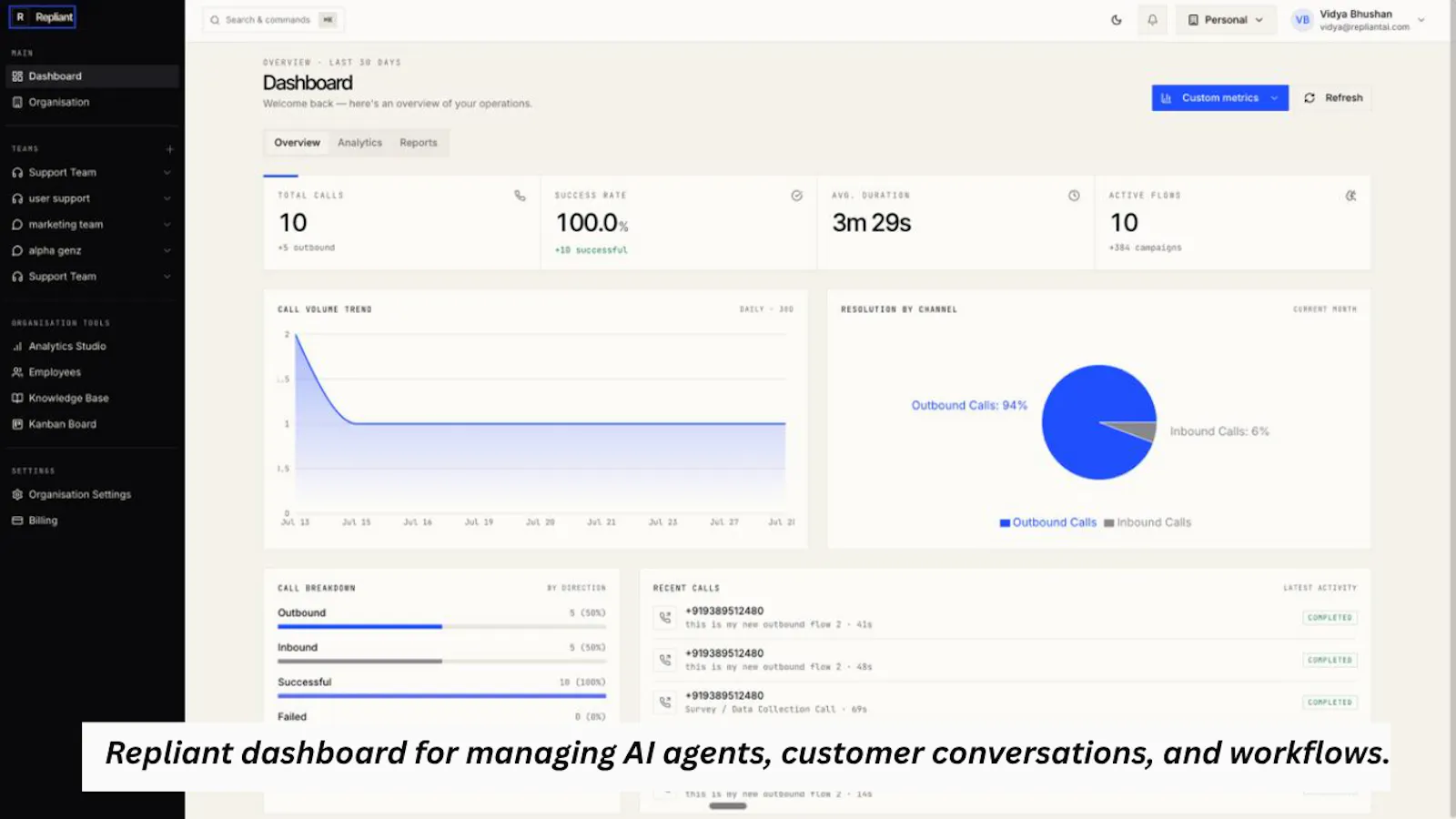The height and width of the screenshot is (819, 1456).
Task: Click the "By Direction" label in Call Breakdown
Action: click(576, 588)
